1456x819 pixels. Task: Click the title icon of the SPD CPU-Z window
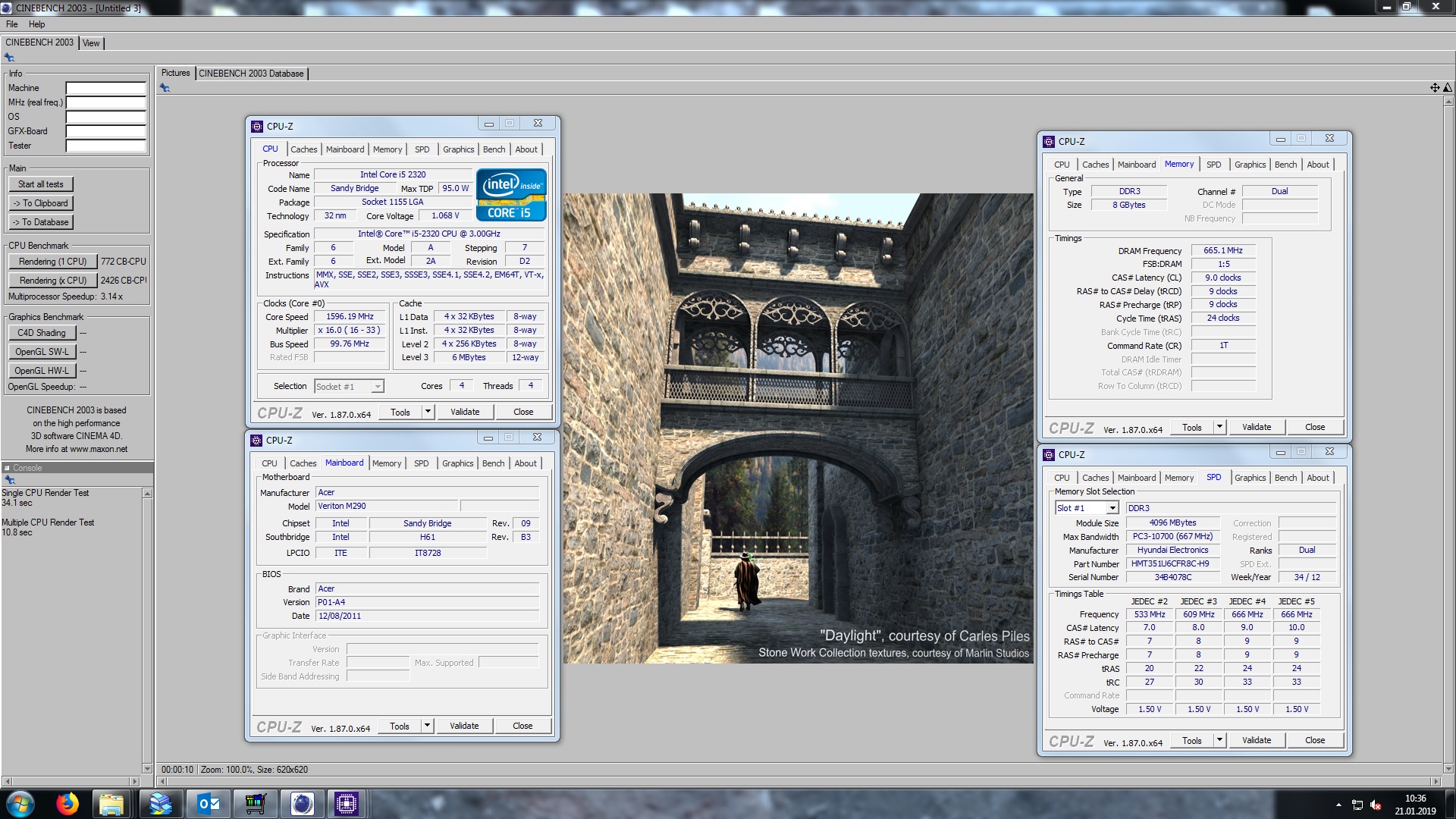pyautogui.click(x=1049, y=455)
